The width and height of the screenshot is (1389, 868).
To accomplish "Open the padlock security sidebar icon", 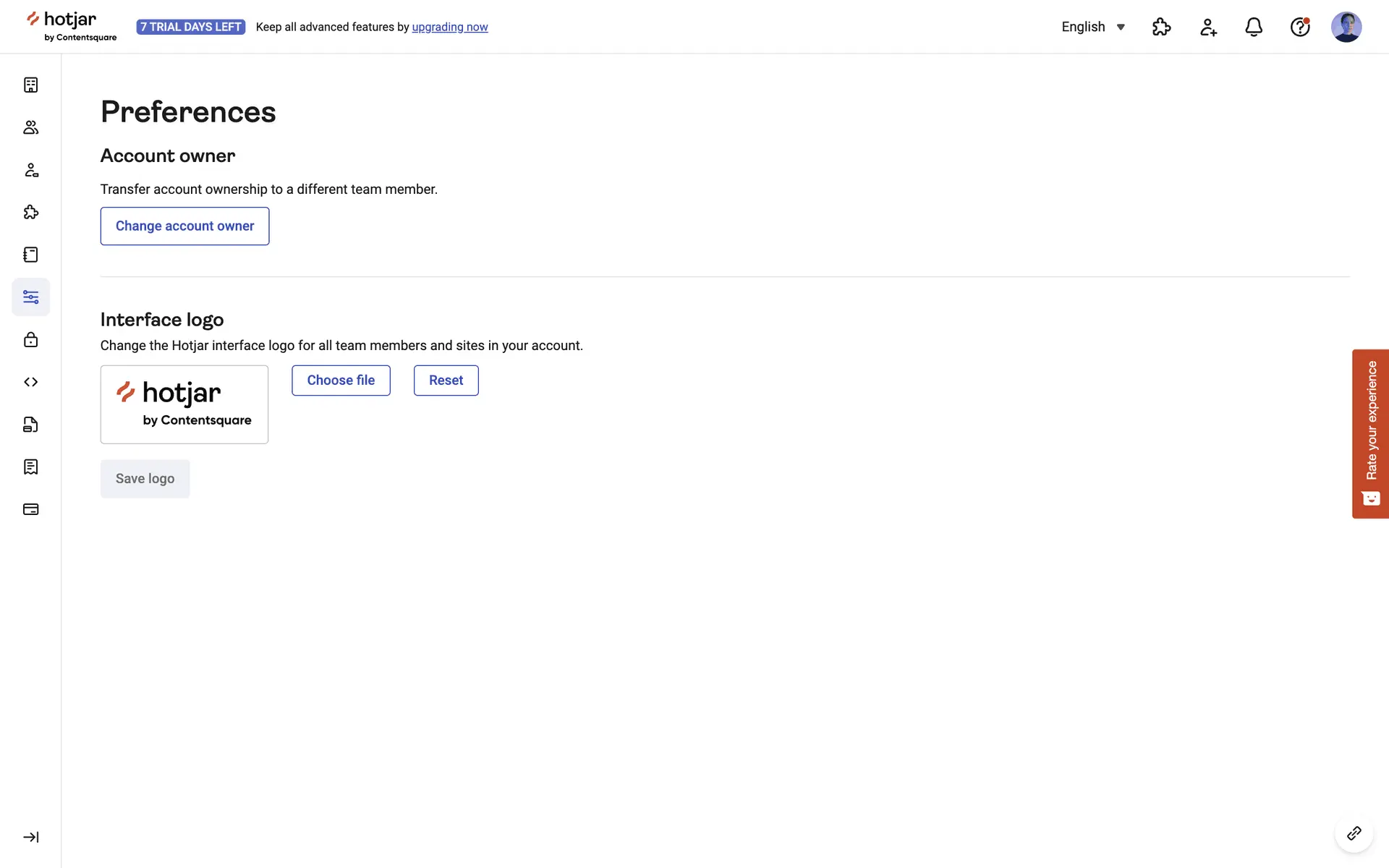I will pyautogui.click(x=30, y=339).
